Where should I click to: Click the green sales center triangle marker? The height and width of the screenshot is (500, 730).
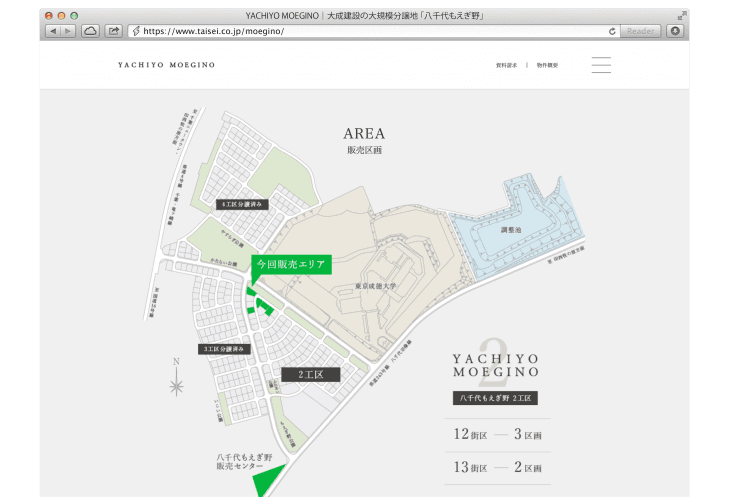[x=267, y=481]
